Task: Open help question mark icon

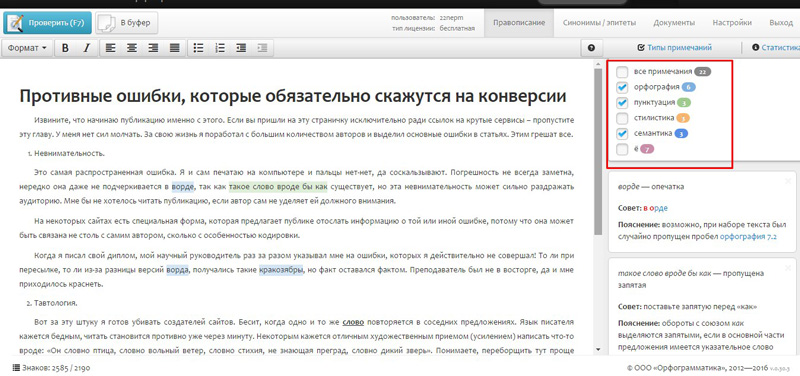Action: coord(591,48)
